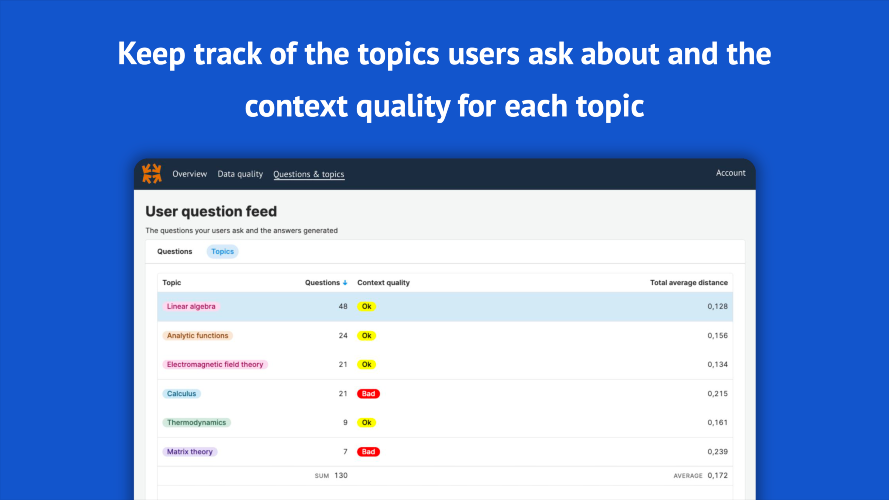Open the Account menu
This screenshot has width=889, height=500.
730,173
